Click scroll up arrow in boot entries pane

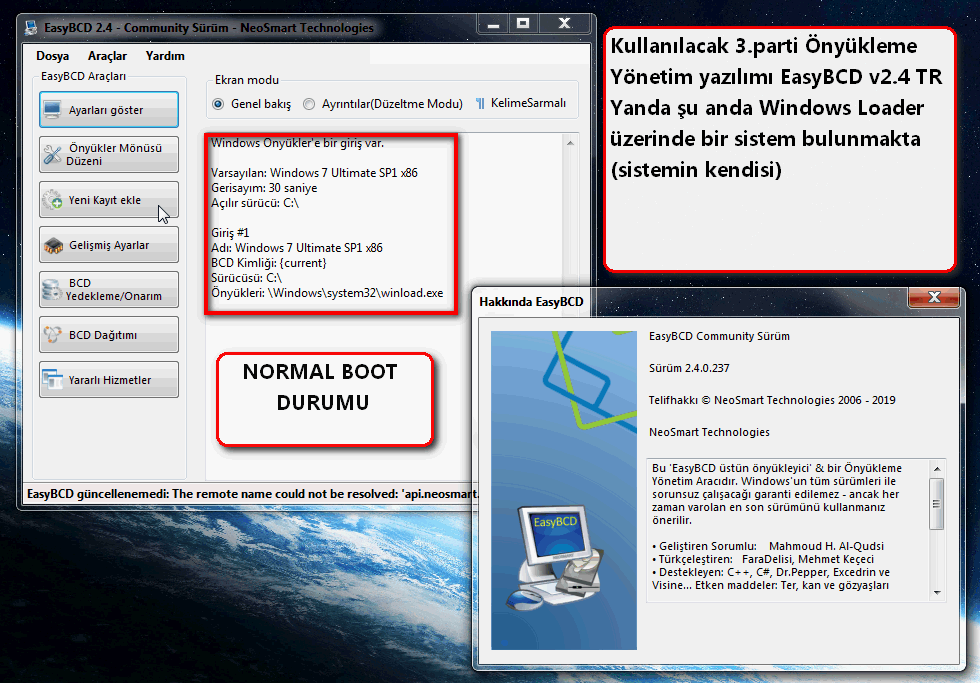570,143
